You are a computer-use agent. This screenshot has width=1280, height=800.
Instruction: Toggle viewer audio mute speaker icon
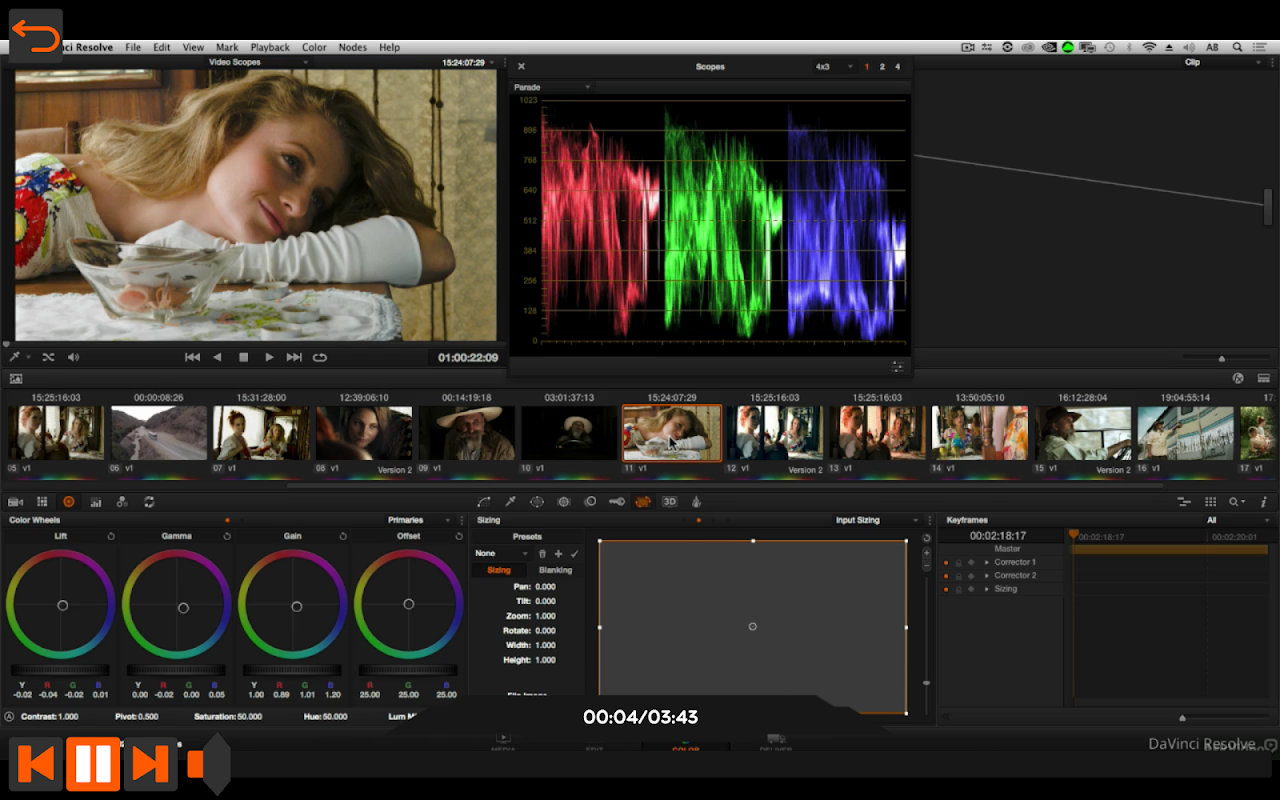(x=73, y=357)
